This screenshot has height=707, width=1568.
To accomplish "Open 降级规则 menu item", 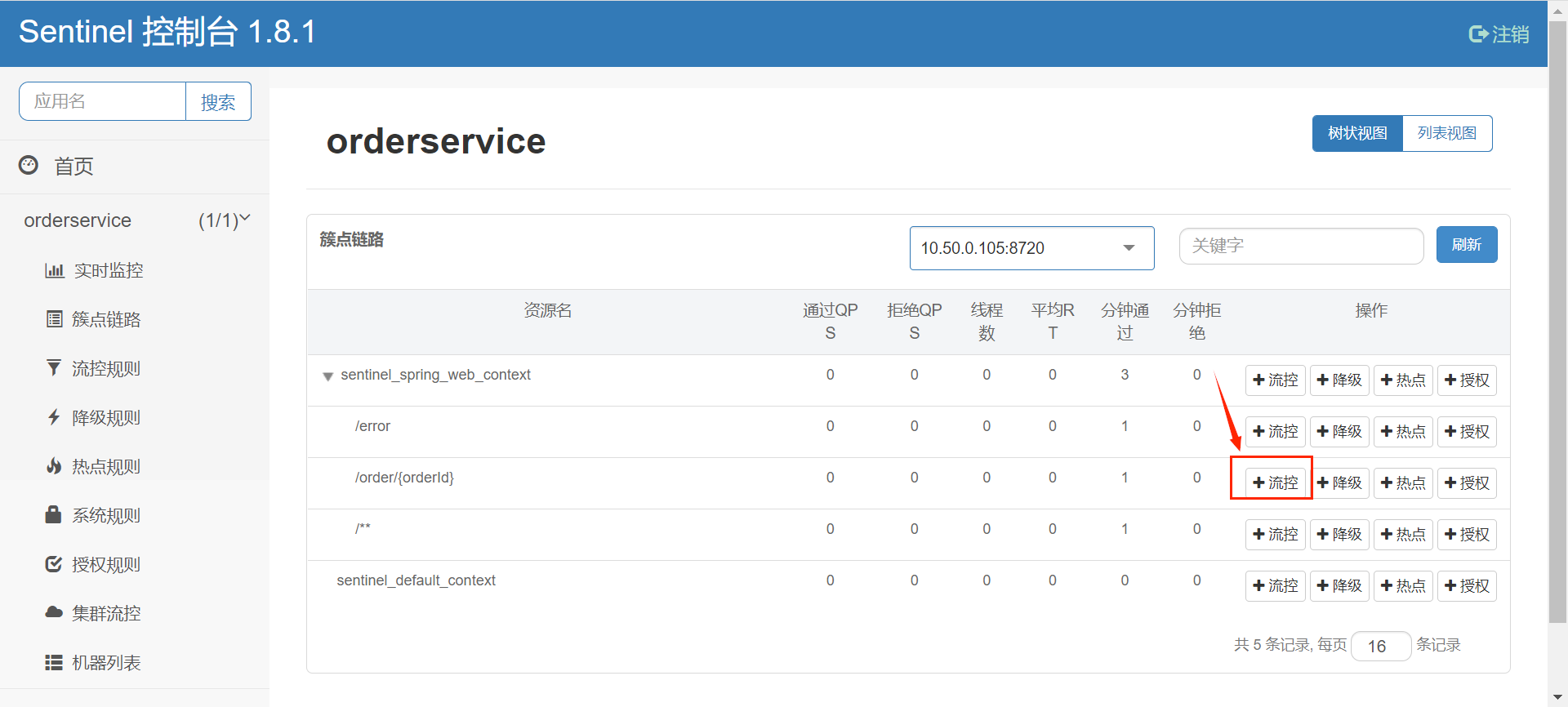I will tap(106, 417).
